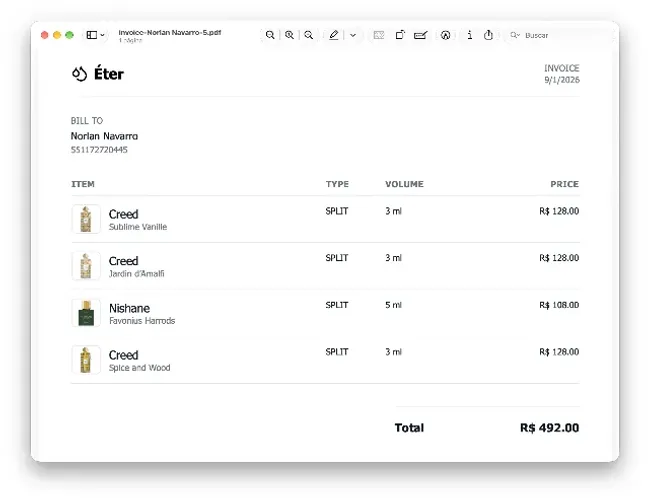Show the markup toolbar icon
This screenshot has height=500, width=649.
coord(445,35)
